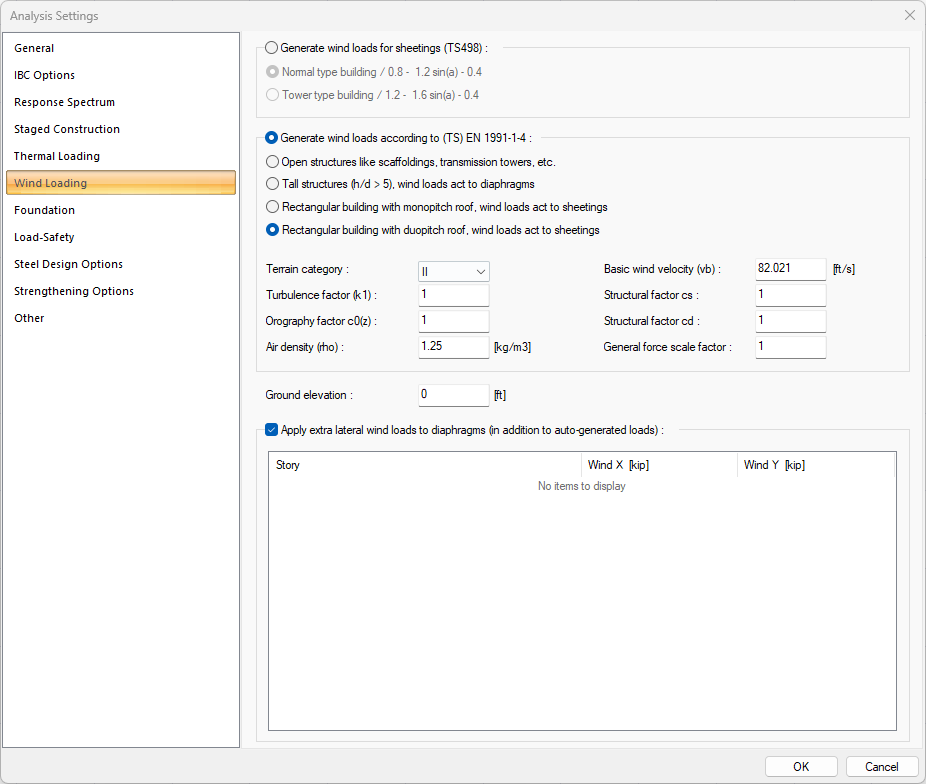This screenshot has height=784, width=926.
Task: Focus the Air density (rho) input
Action: tap(453, 346)
